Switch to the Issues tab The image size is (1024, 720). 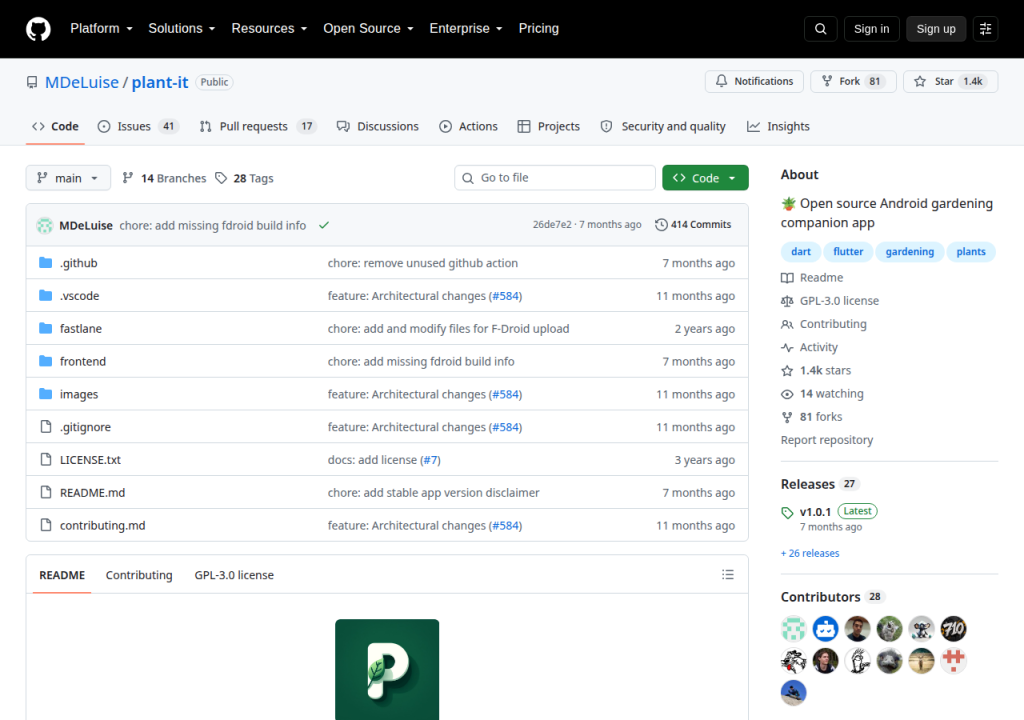[138, 126]
